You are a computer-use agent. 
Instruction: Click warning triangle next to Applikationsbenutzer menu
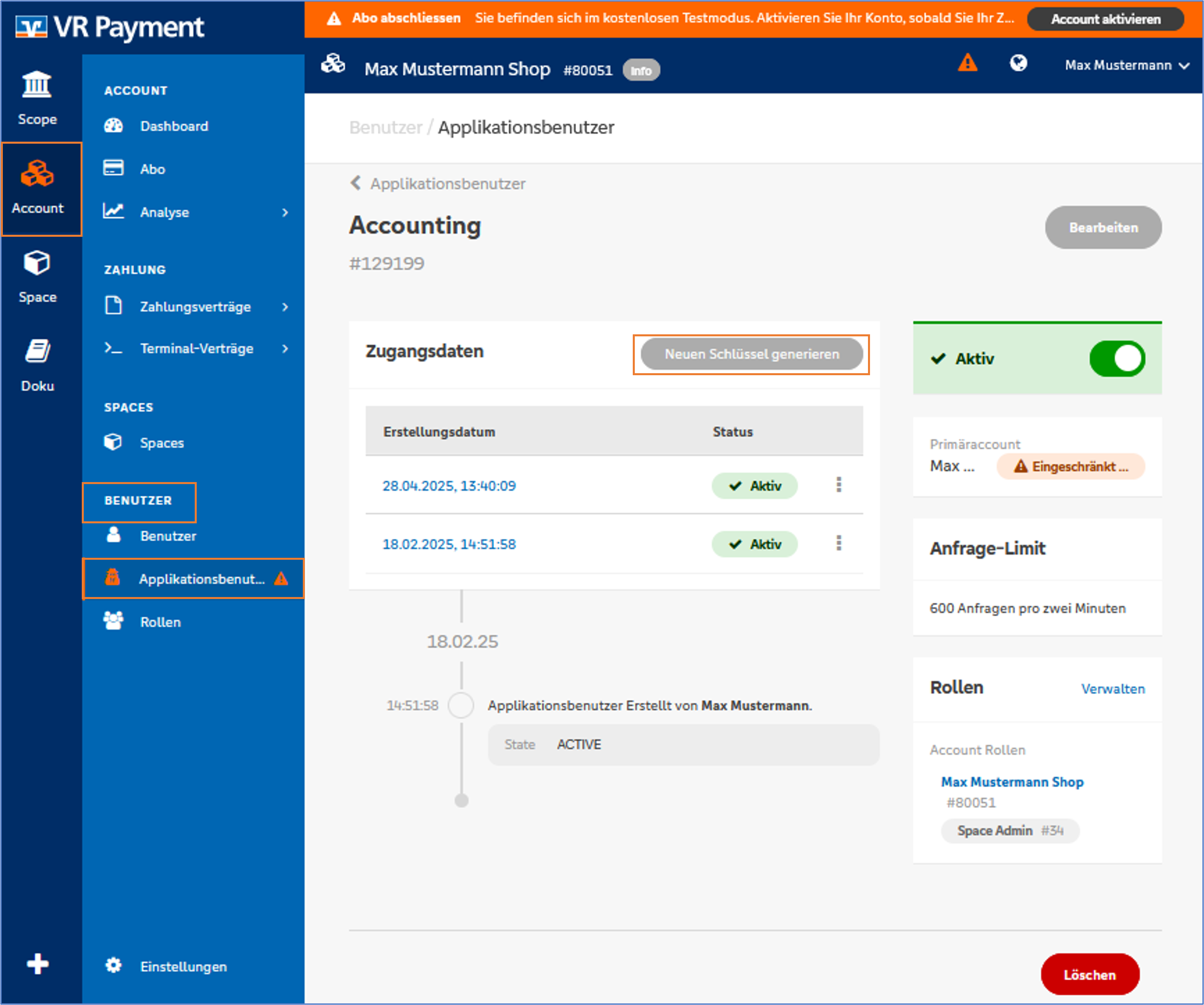pyautogui.click(x=281, y=578)
